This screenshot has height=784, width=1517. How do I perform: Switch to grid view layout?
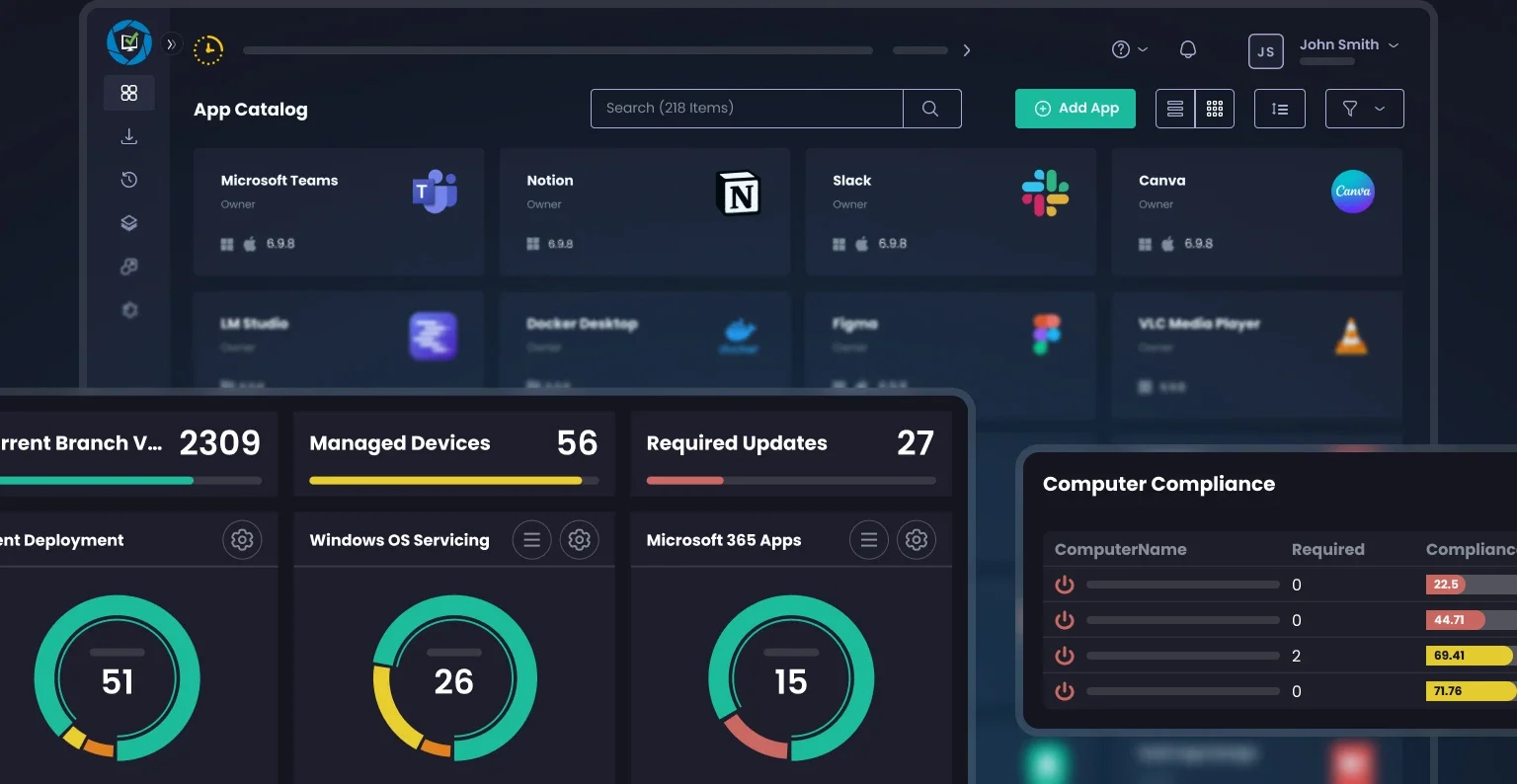pos(1215,109)
